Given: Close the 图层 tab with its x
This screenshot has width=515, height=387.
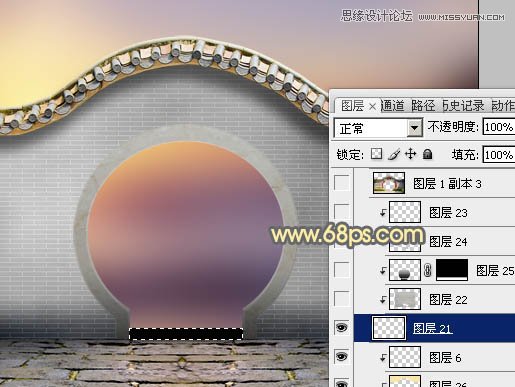Looking at the screenshot, I should click(x=372, y=107).
